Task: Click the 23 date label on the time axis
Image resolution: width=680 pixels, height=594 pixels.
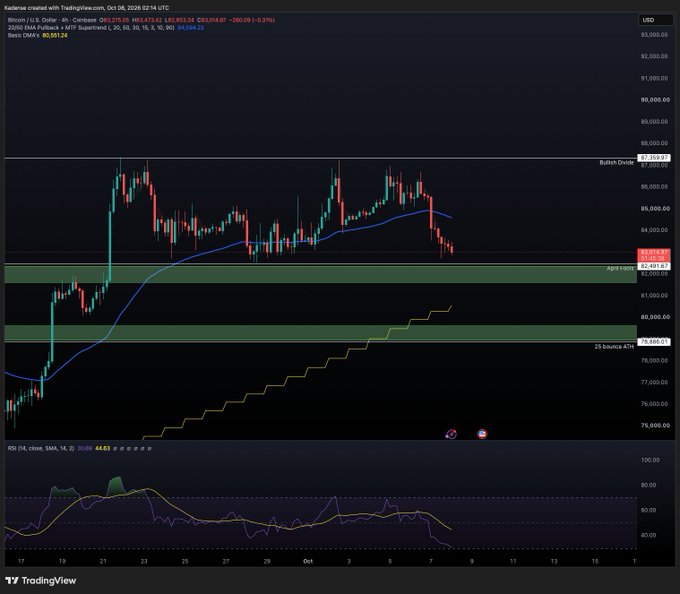Action: [144, 561]
